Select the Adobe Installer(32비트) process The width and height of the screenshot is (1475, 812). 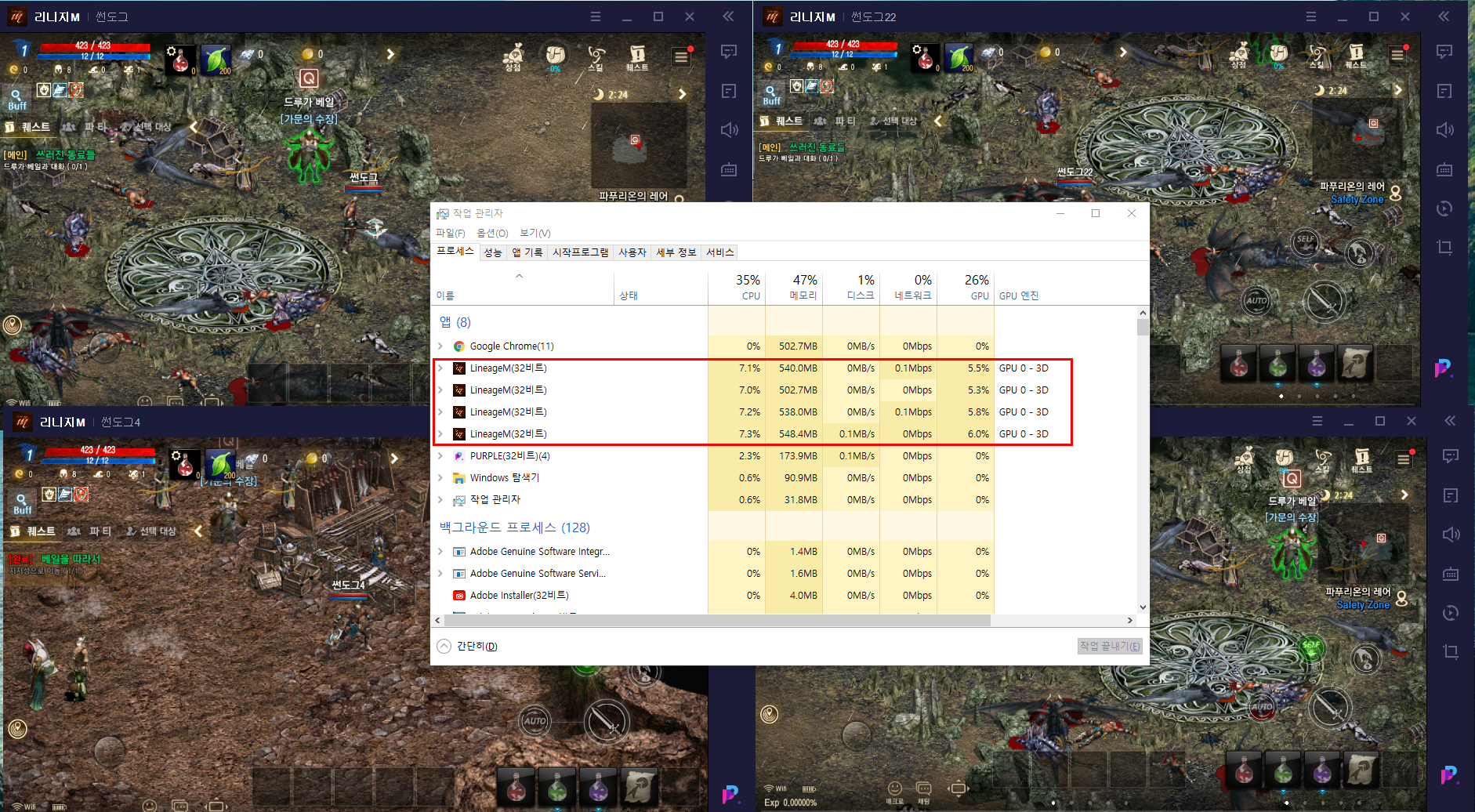pyautogui.click(x=519, y=595)
